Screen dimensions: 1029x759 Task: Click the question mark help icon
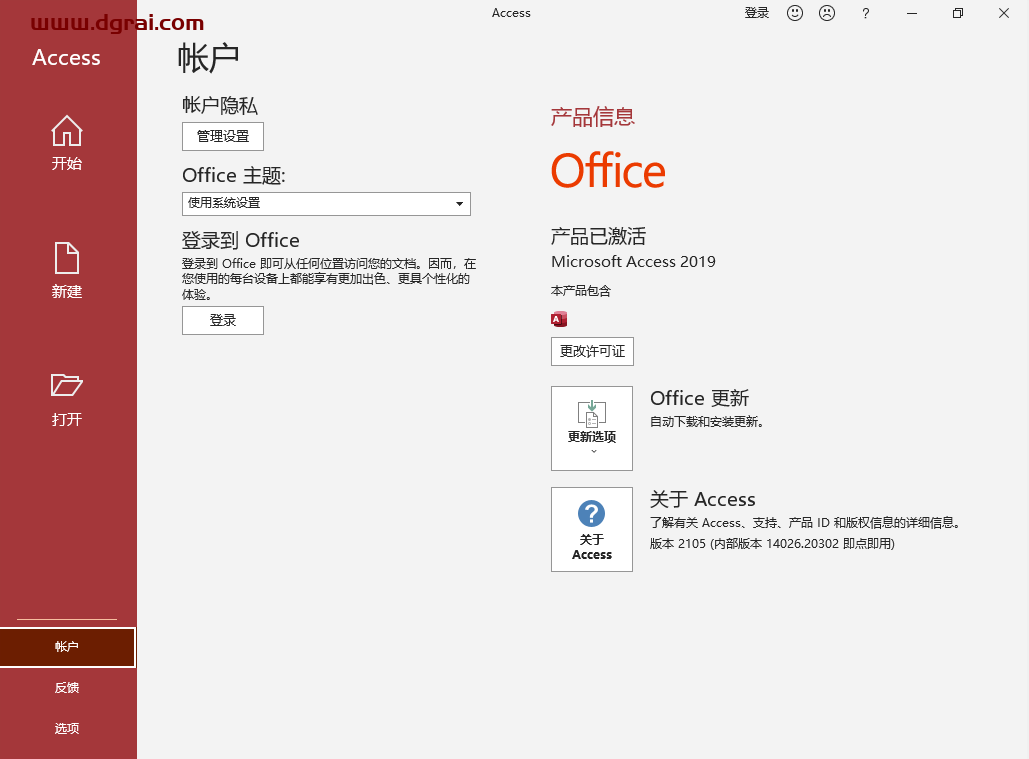866,13
